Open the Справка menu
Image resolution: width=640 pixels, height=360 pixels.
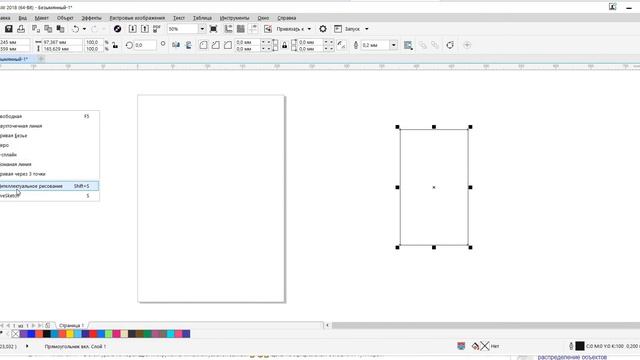click(287, 18)
